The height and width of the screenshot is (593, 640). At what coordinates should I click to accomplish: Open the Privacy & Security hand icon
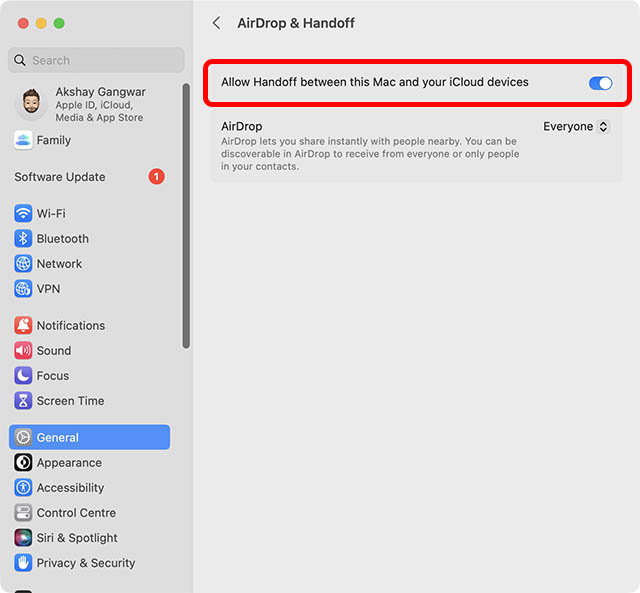click(x=23, y=563)
